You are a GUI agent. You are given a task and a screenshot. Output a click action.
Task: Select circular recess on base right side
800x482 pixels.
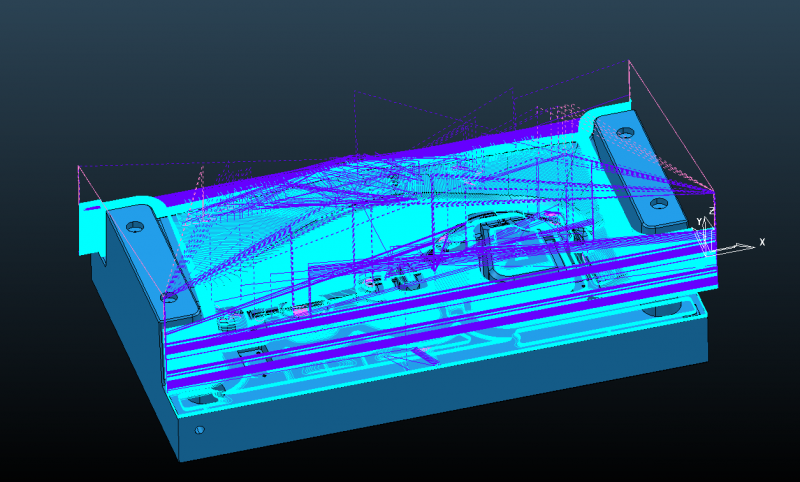coord(656,309)
